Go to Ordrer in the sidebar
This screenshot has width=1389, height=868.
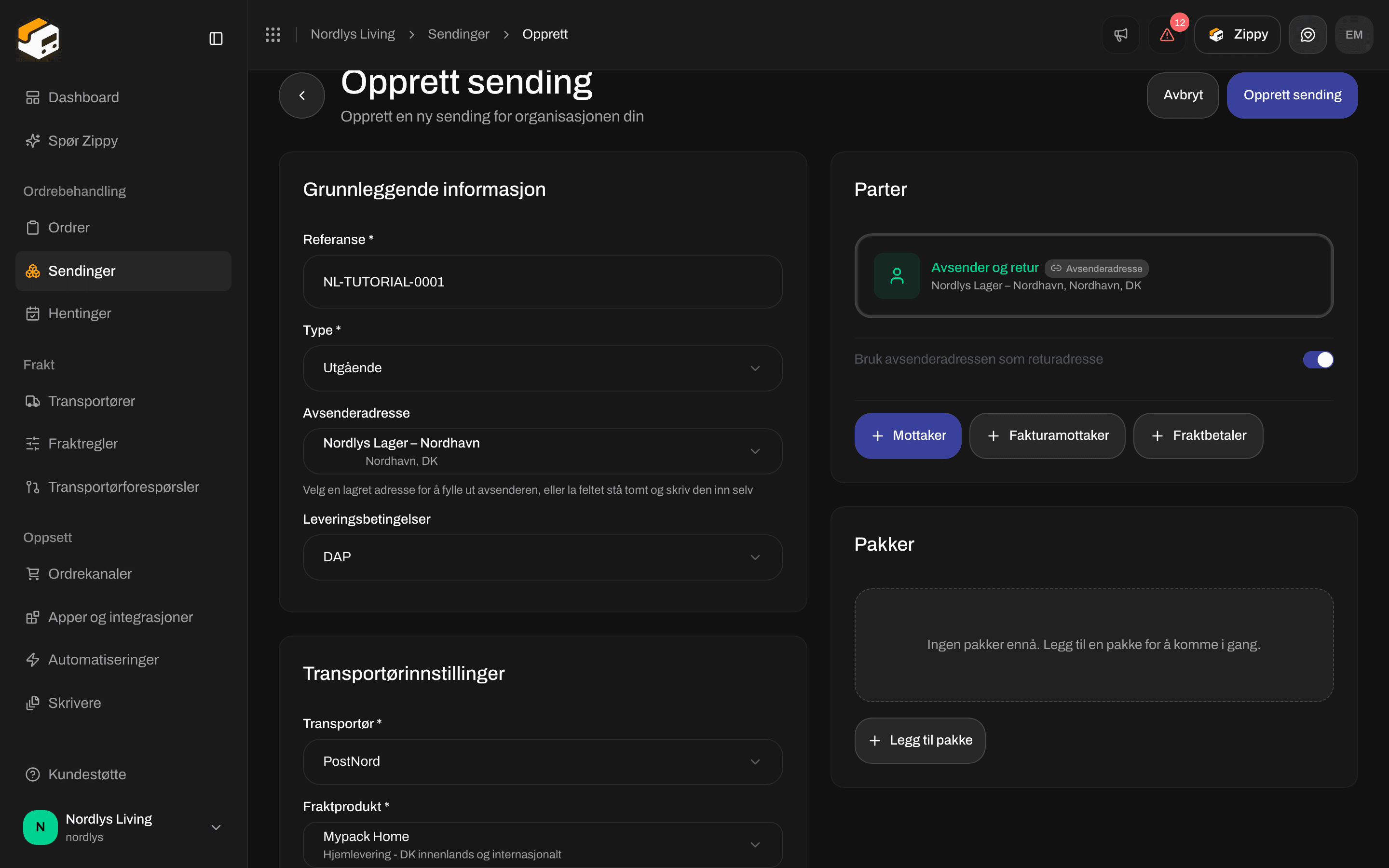(x=123, y=228)
